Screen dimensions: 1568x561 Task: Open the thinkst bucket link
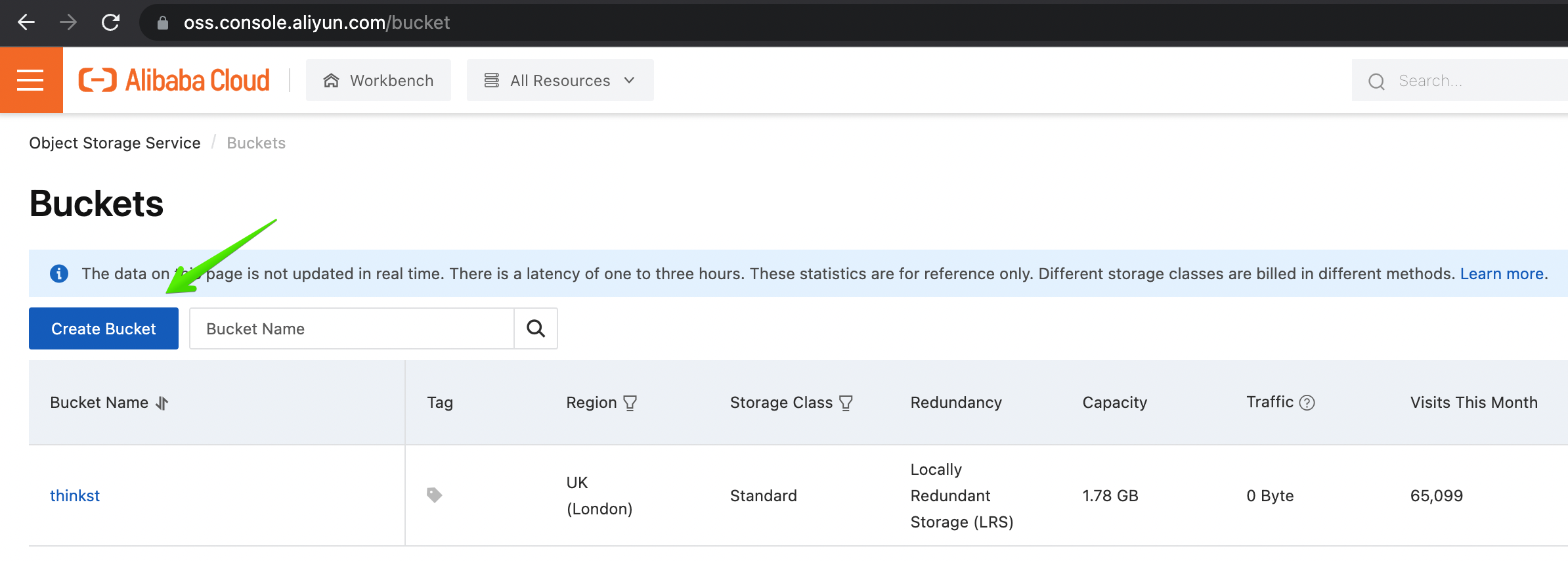(75, 495)
